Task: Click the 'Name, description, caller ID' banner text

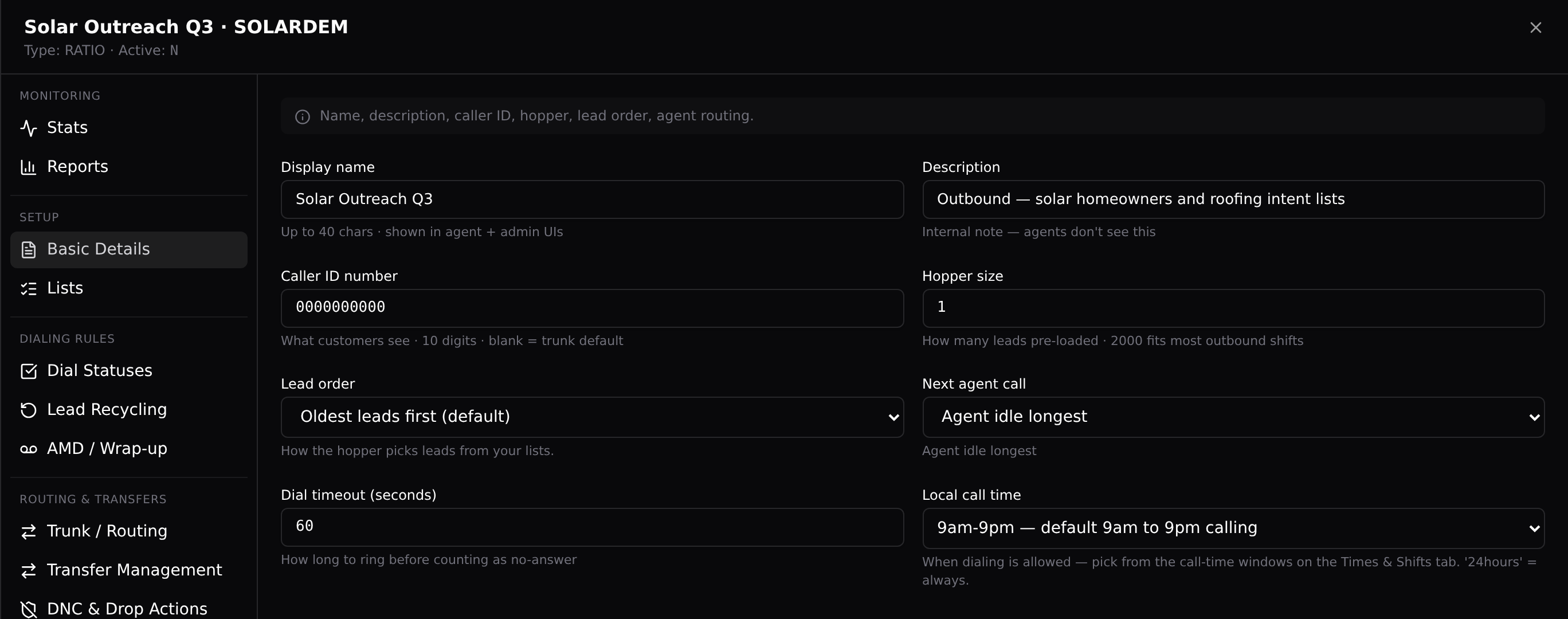Action: tap(536, 116)
